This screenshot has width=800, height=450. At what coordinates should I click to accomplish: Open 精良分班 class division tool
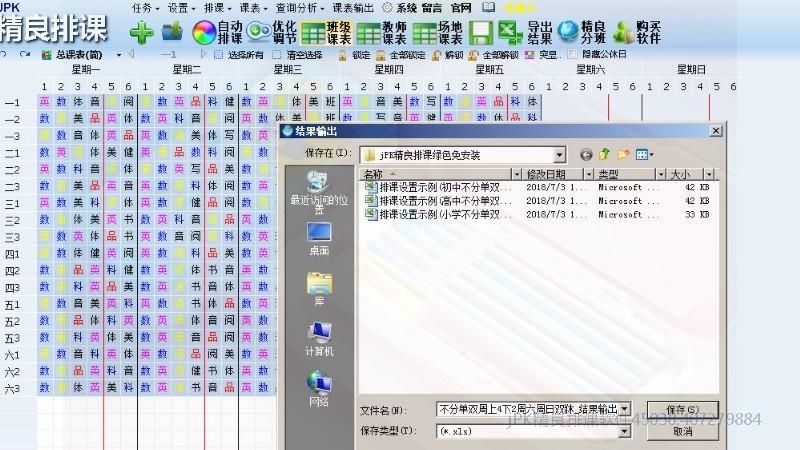coord(582,33)
